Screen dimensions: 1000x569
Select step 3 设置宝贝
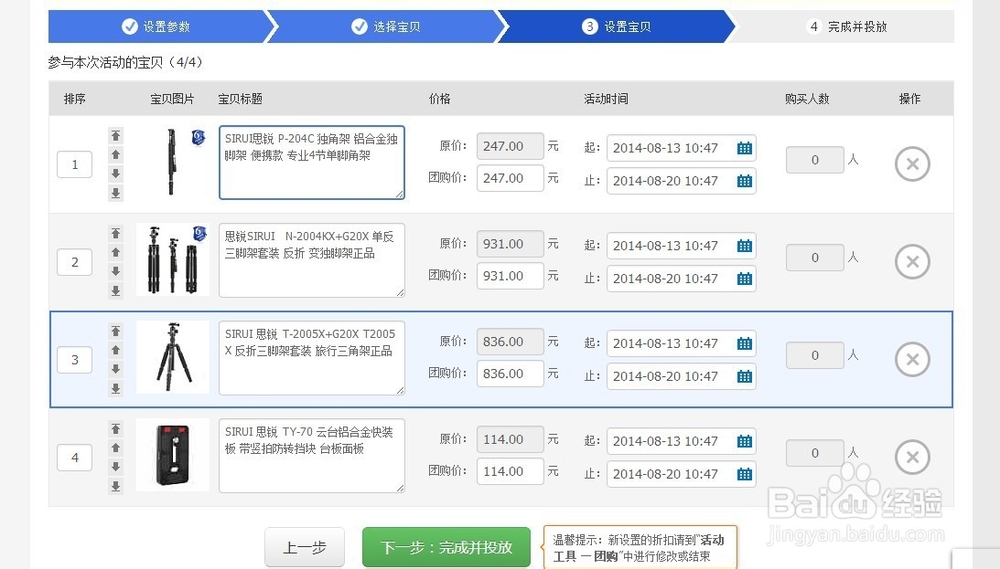pos(617,26)
